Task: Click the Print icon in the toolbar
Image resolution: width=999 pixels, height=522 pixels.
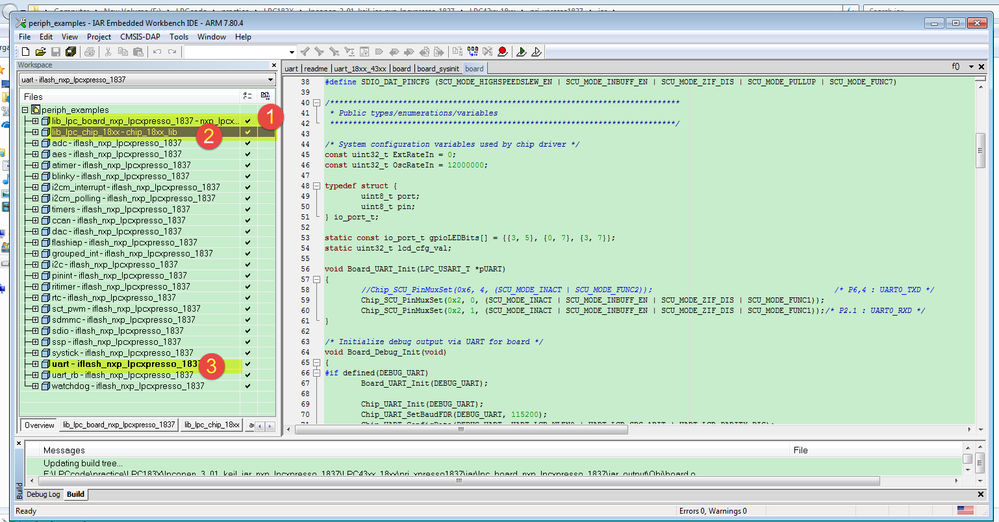Action: tap(90, 52)
